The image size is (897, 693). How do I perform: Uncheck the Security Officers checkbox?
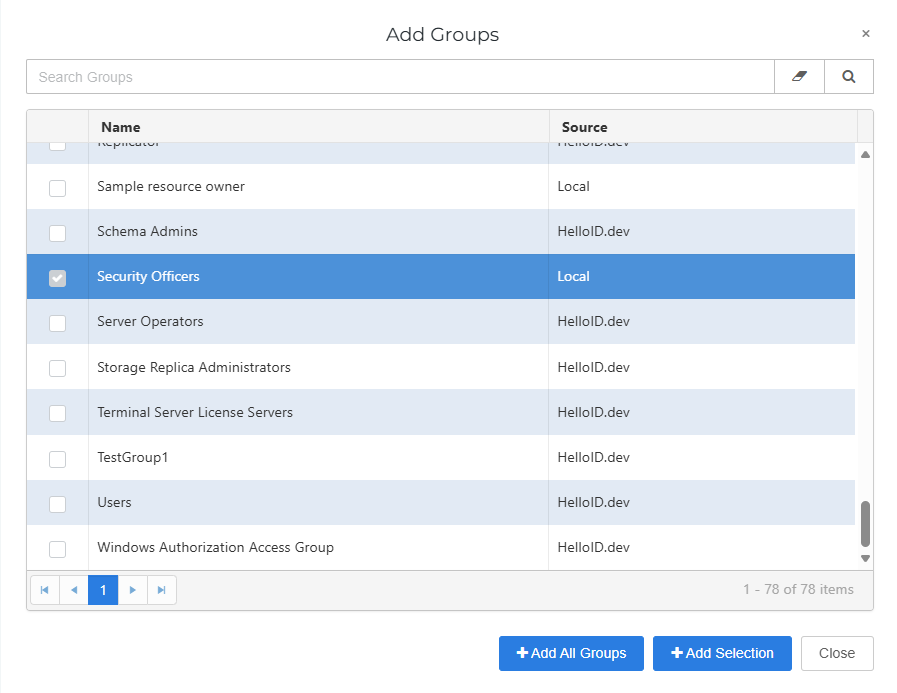(58, 278)
